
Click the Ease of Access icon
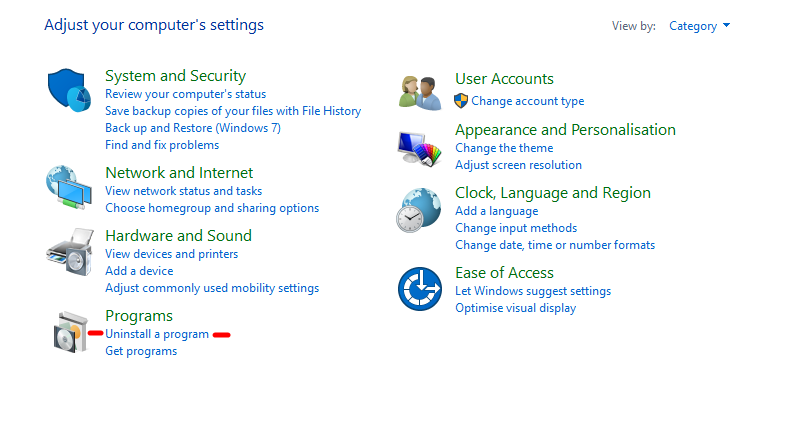(420, 289)
